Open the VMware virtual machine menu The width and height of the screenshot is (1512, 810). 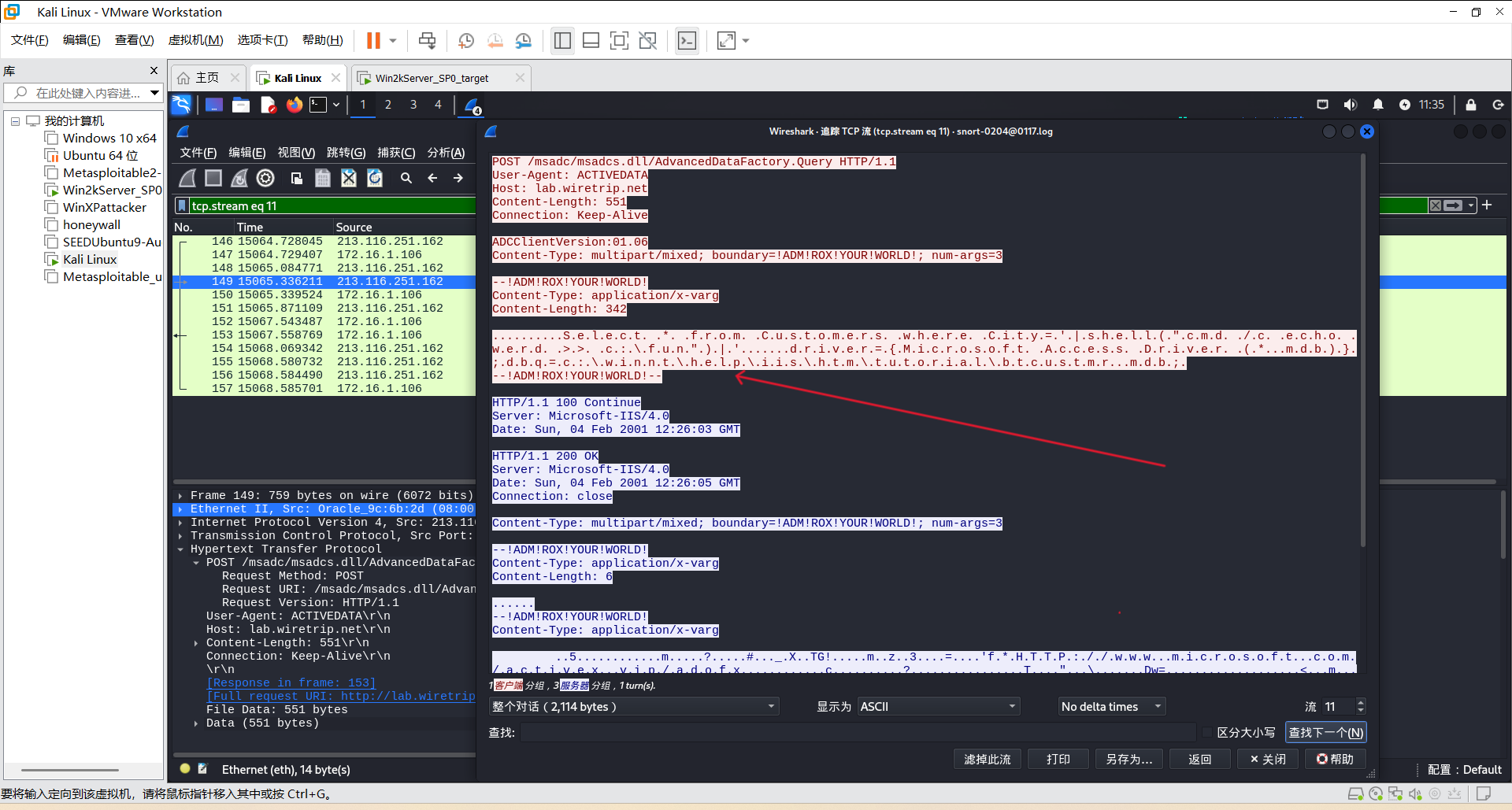(195, 40)
